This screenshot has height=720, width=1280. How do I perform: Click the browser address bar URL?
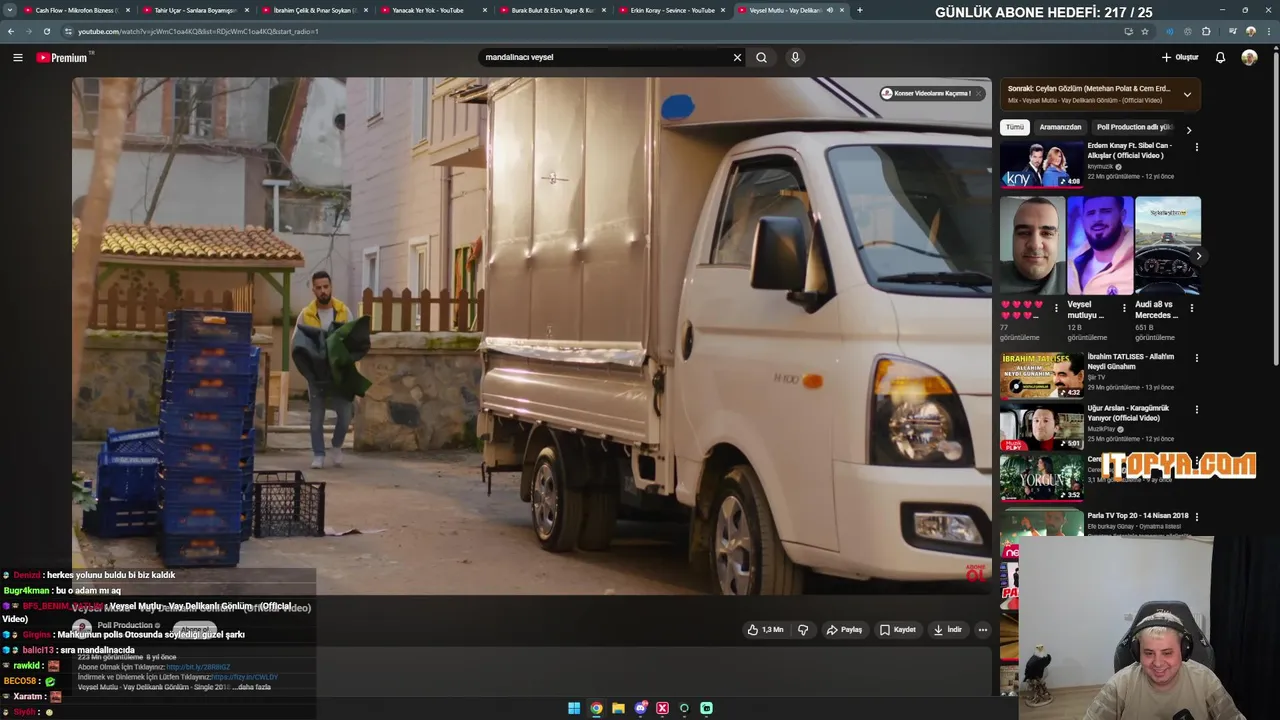click(198, 31)
